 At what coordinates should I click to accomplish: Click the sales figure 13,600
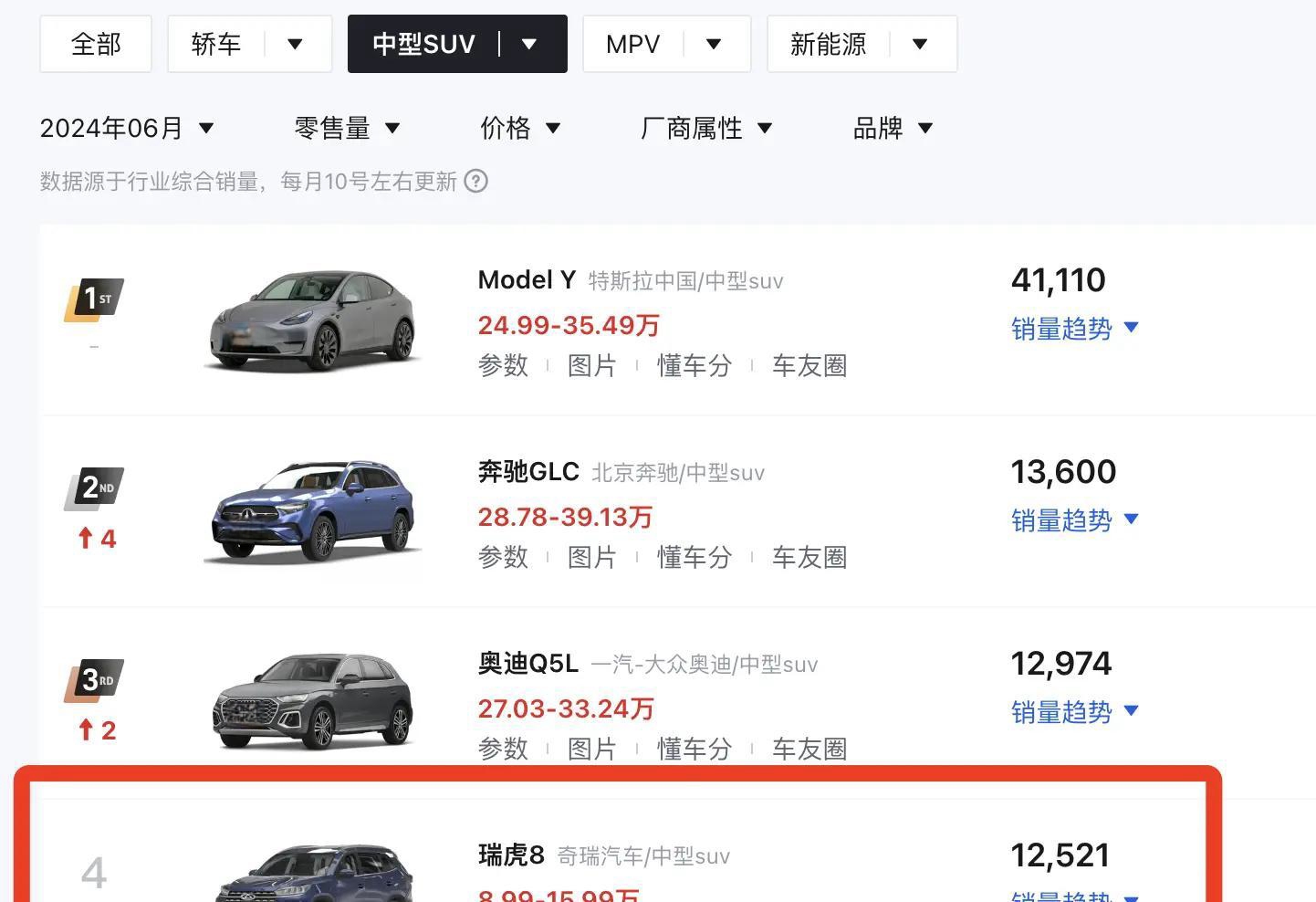[x=1063, y=472]
